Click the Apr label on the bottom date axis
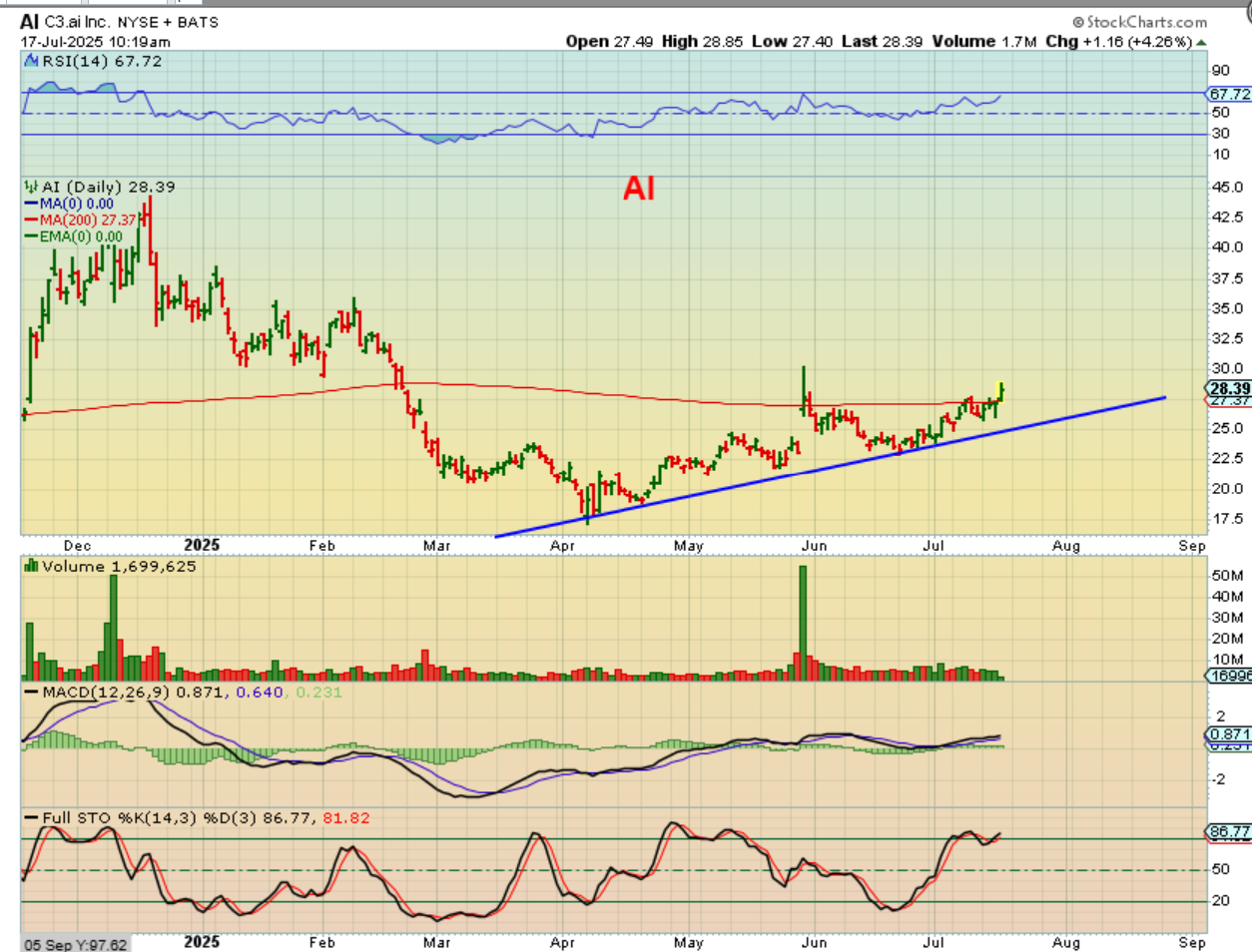This screenshot has width=1252, height=952. [x=562, y=942]
